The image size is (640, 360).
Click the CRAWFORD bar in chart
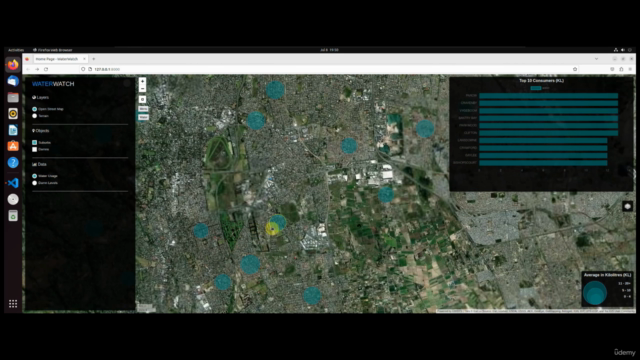pyautogui.click(x=543, y=148)
